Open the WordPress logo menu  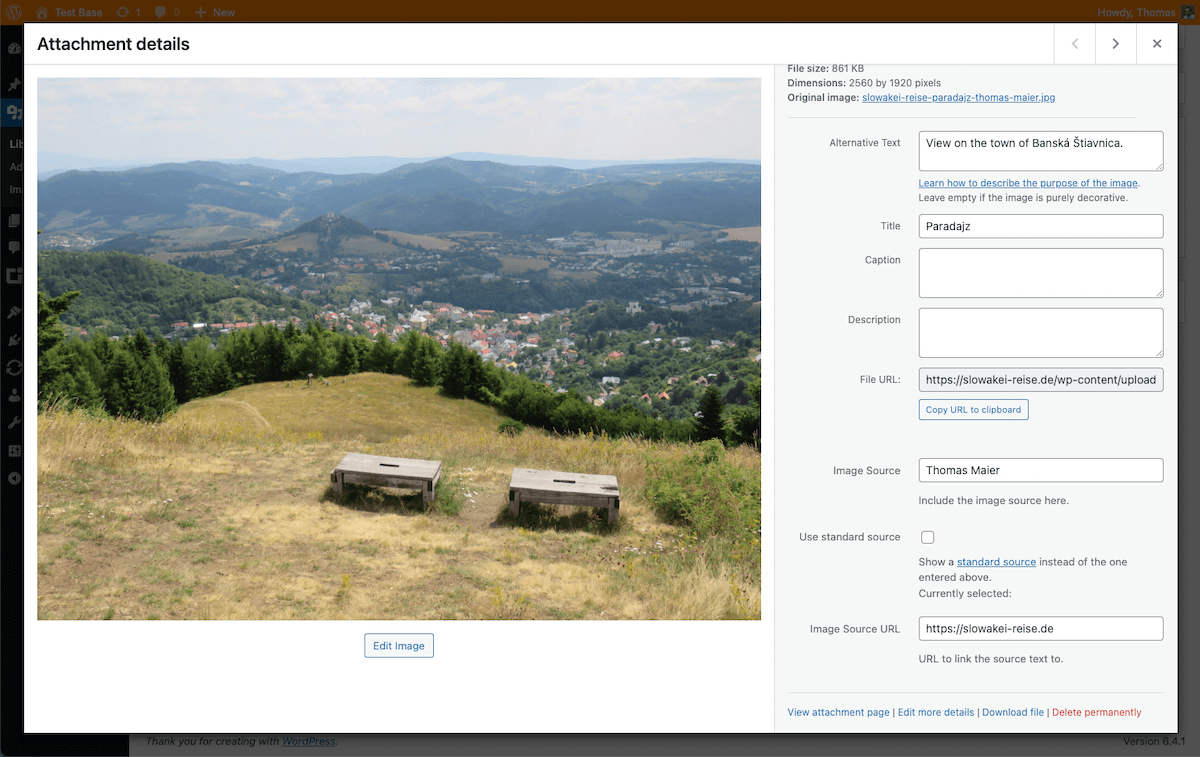click(14, 12)
